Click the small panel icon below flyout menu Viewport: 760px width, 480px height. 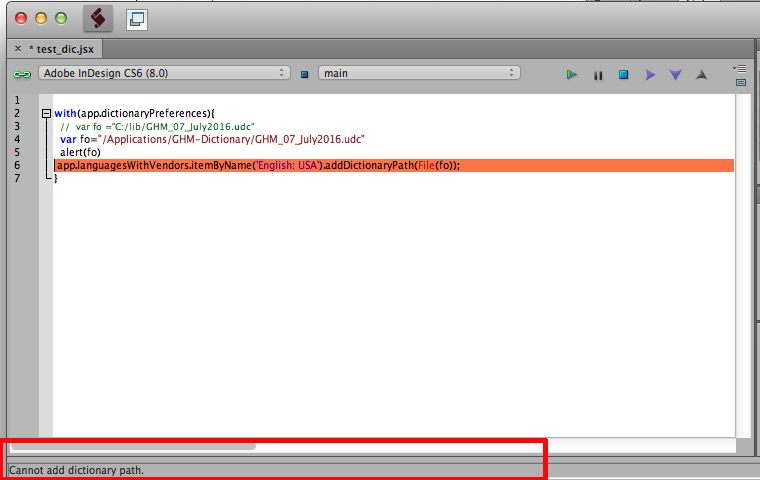point(741,82)
